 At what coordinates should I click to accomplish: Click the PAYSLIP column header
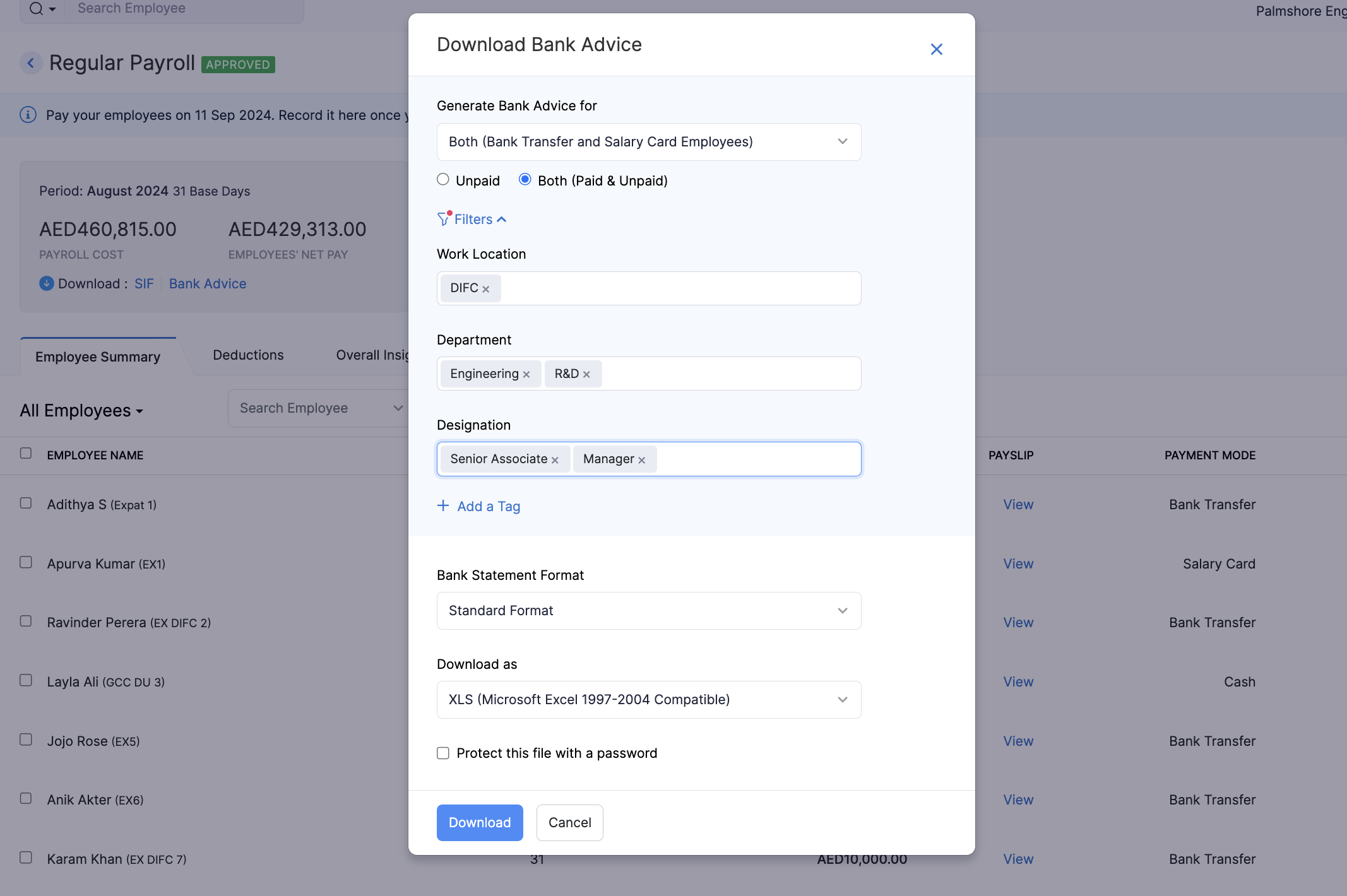point(1011,455)
